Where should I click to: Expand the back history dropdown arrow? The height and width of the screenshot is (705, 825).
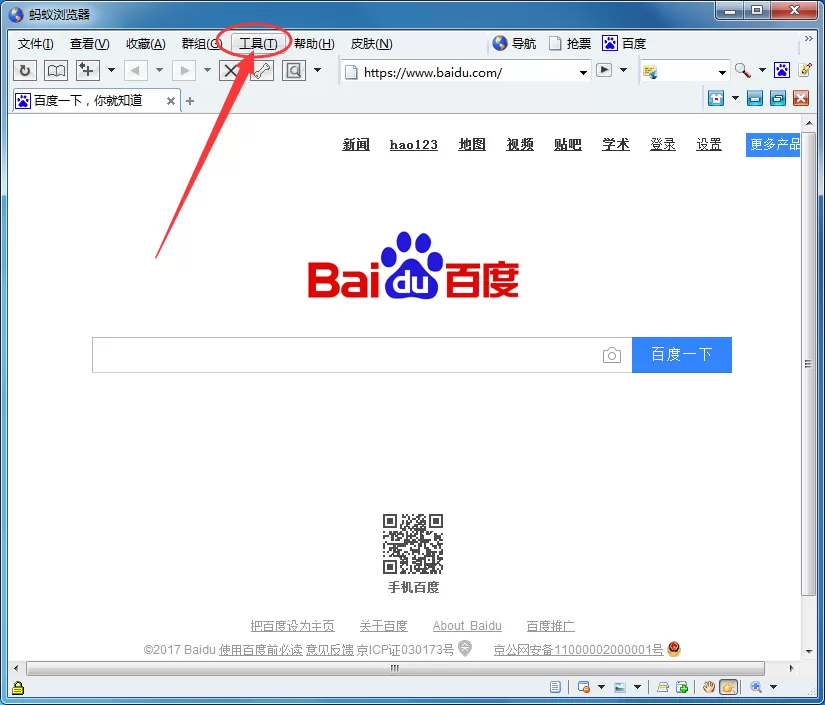tap(159, 70)
